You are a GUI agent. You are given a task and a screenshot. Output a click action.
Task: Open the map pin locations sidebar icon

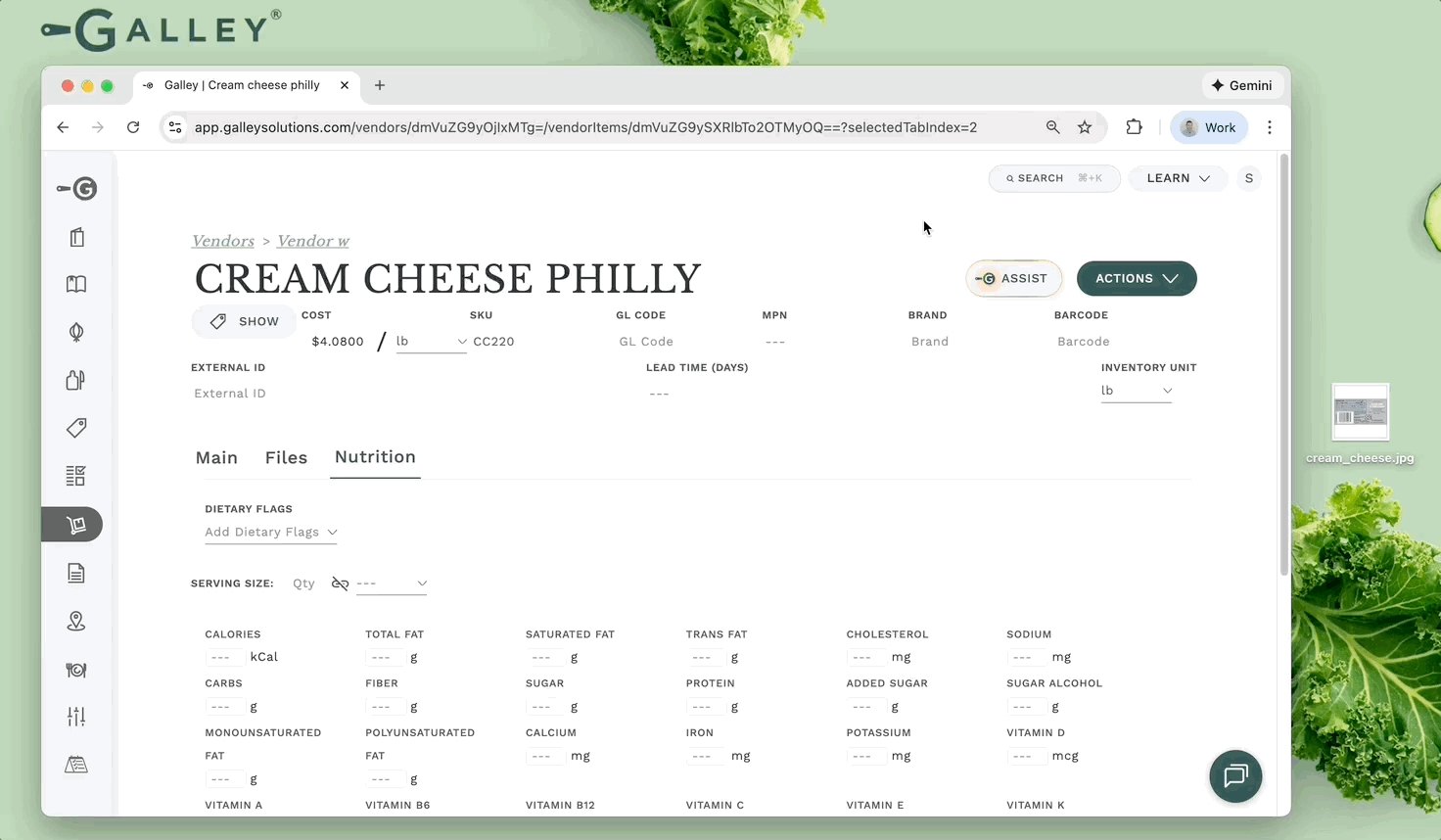click(x=76, y=622)
